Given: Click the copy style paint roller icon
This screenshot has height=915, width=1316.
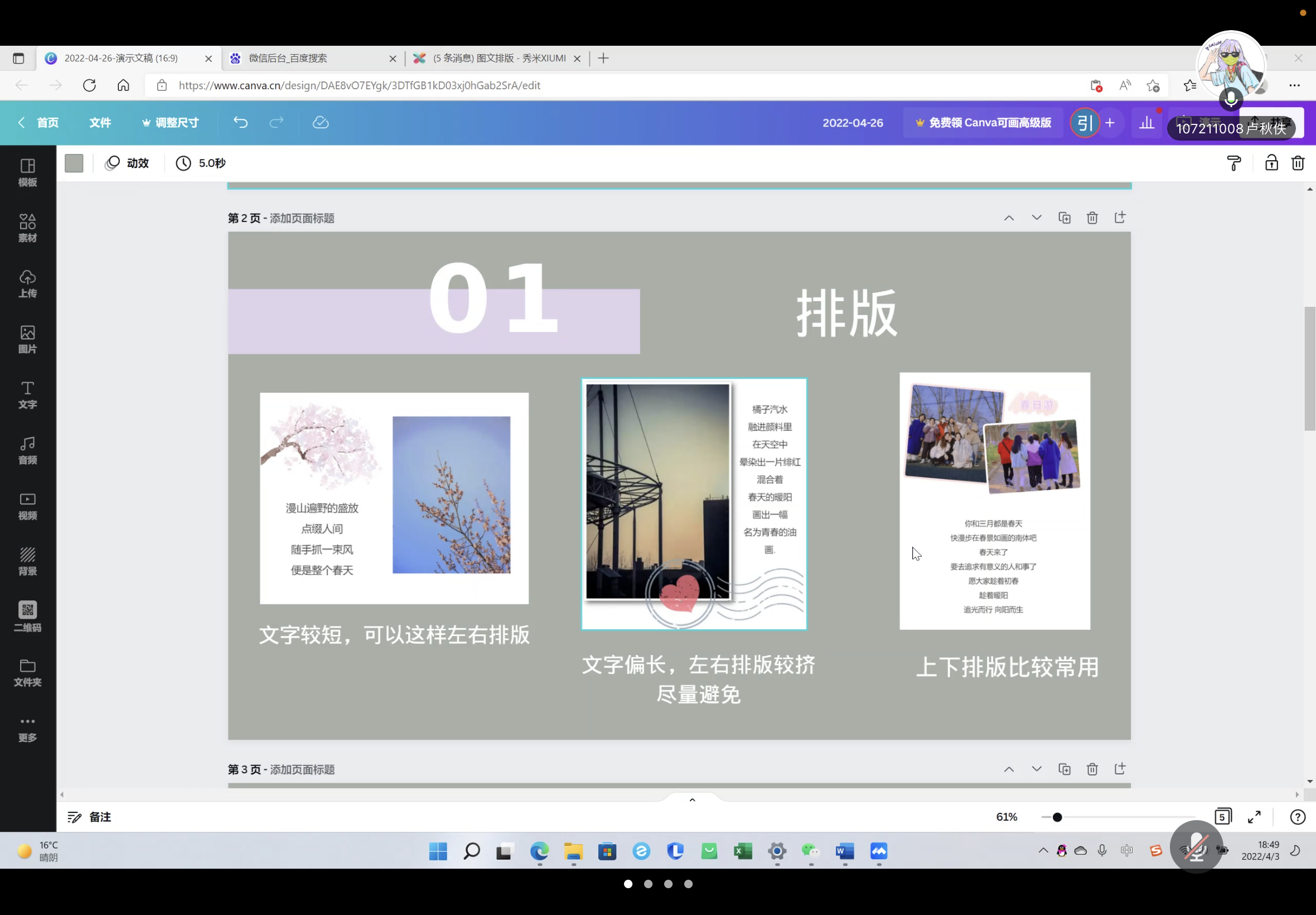Looking at the screenshot, I should tap(1233, 163).
